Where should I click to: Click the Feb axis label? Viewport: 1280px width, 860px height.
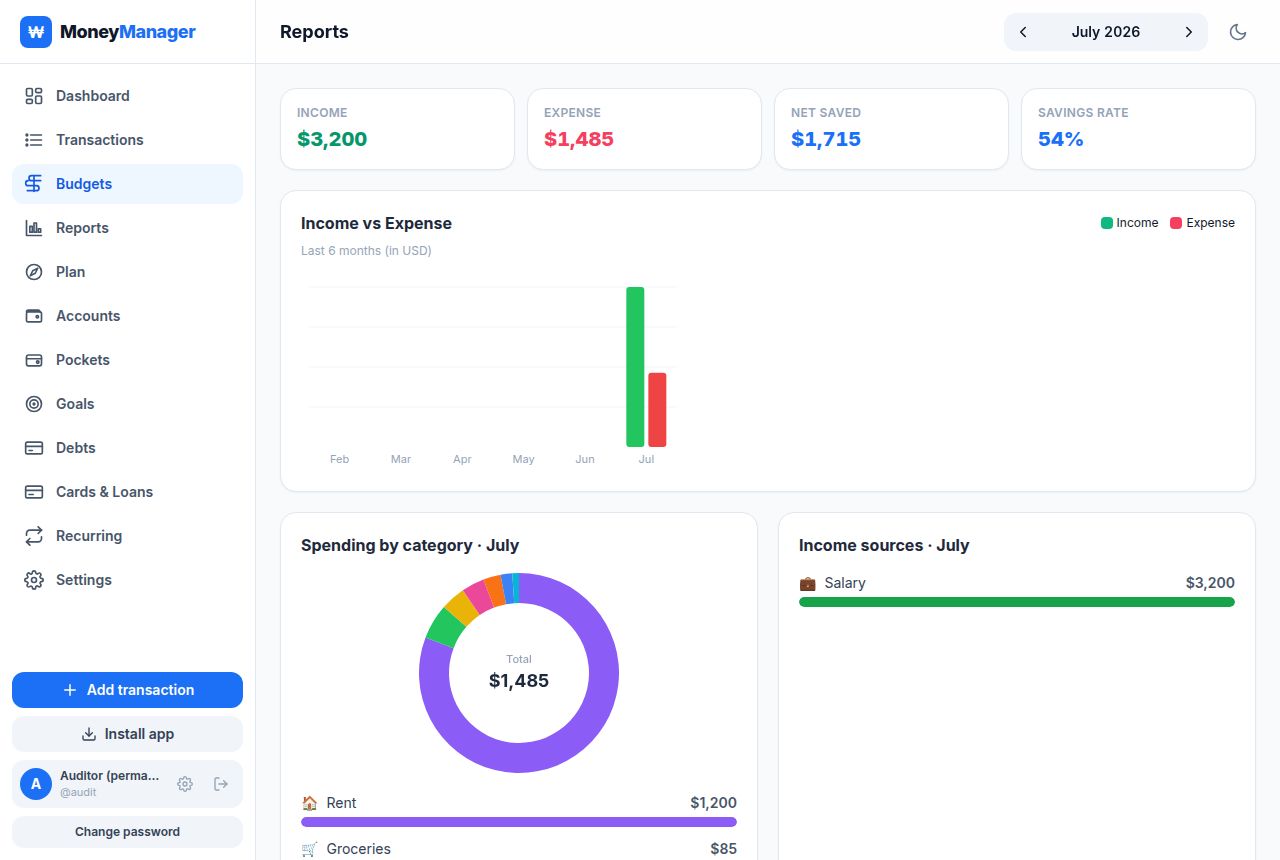click(x=340, y=459)
